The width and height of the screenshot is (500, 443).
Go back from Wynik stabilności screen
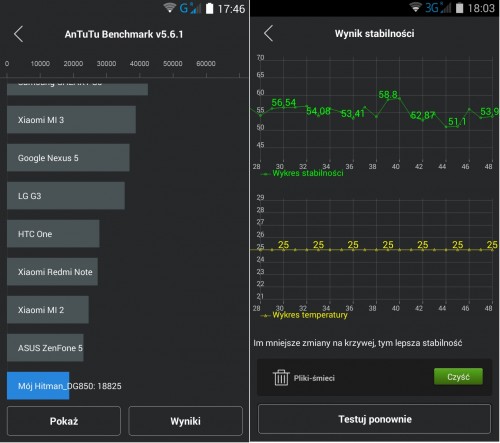point(268,33)
